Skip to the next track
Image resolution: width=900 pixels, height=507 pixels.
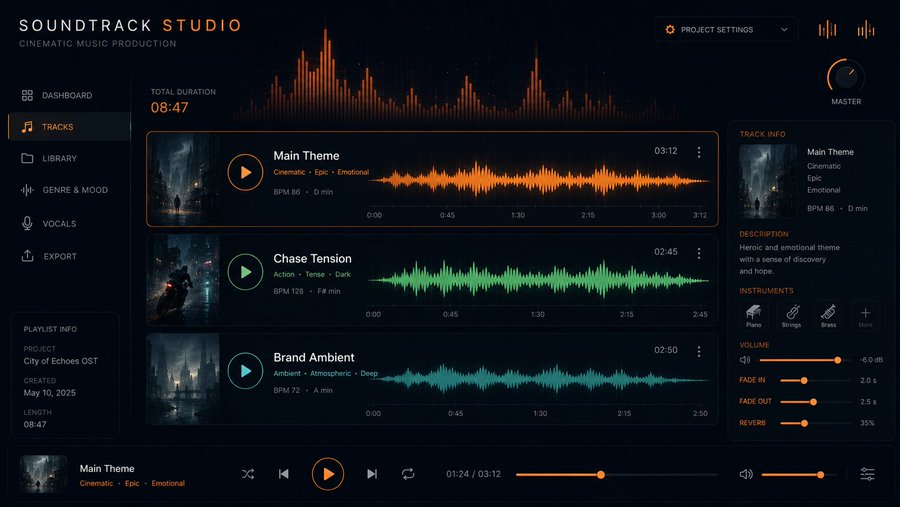372,474
